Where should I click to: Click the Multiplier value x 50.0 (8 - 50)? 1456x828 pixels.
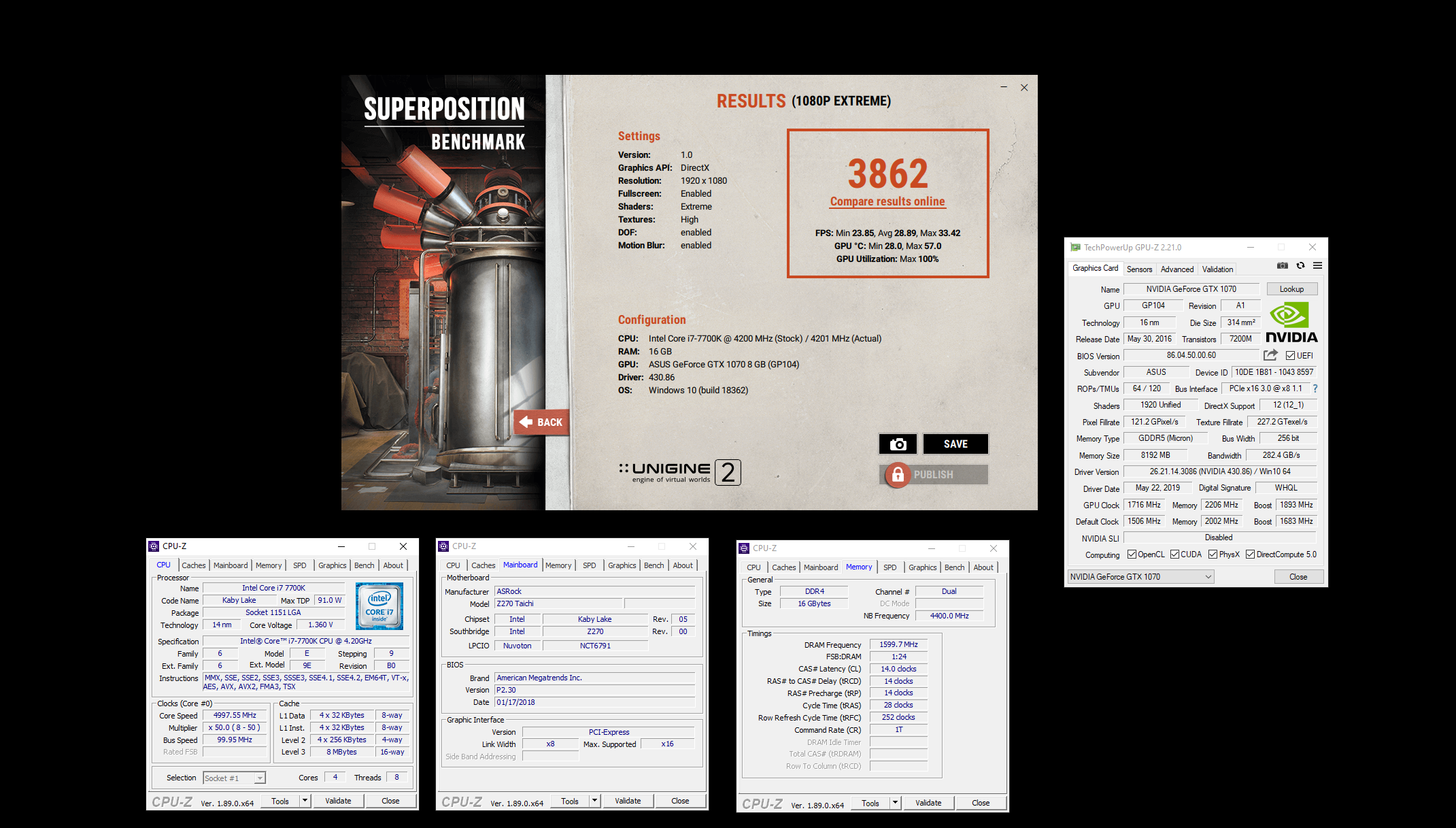(235, 727)
